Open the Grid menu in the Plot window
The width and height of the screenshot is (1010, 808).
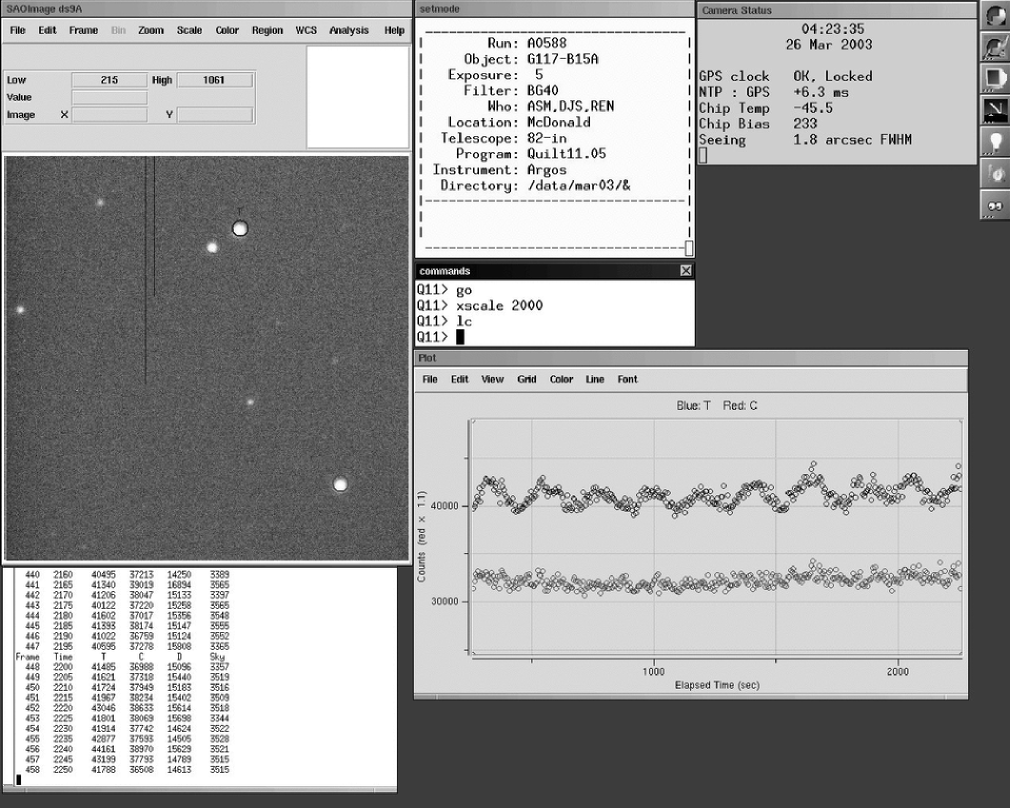tap(526, 380)
